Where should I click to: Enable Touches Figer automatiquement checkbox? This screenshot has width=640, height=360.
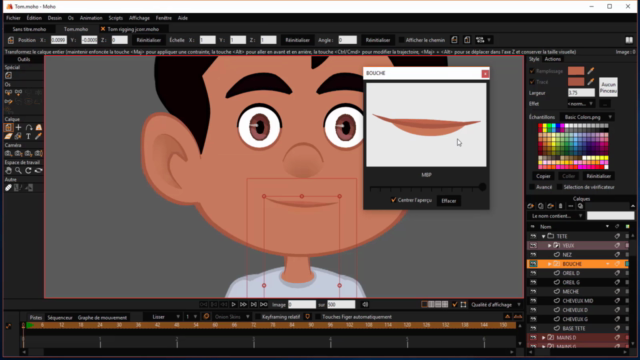pyautogui.click(x=318, y=317)
